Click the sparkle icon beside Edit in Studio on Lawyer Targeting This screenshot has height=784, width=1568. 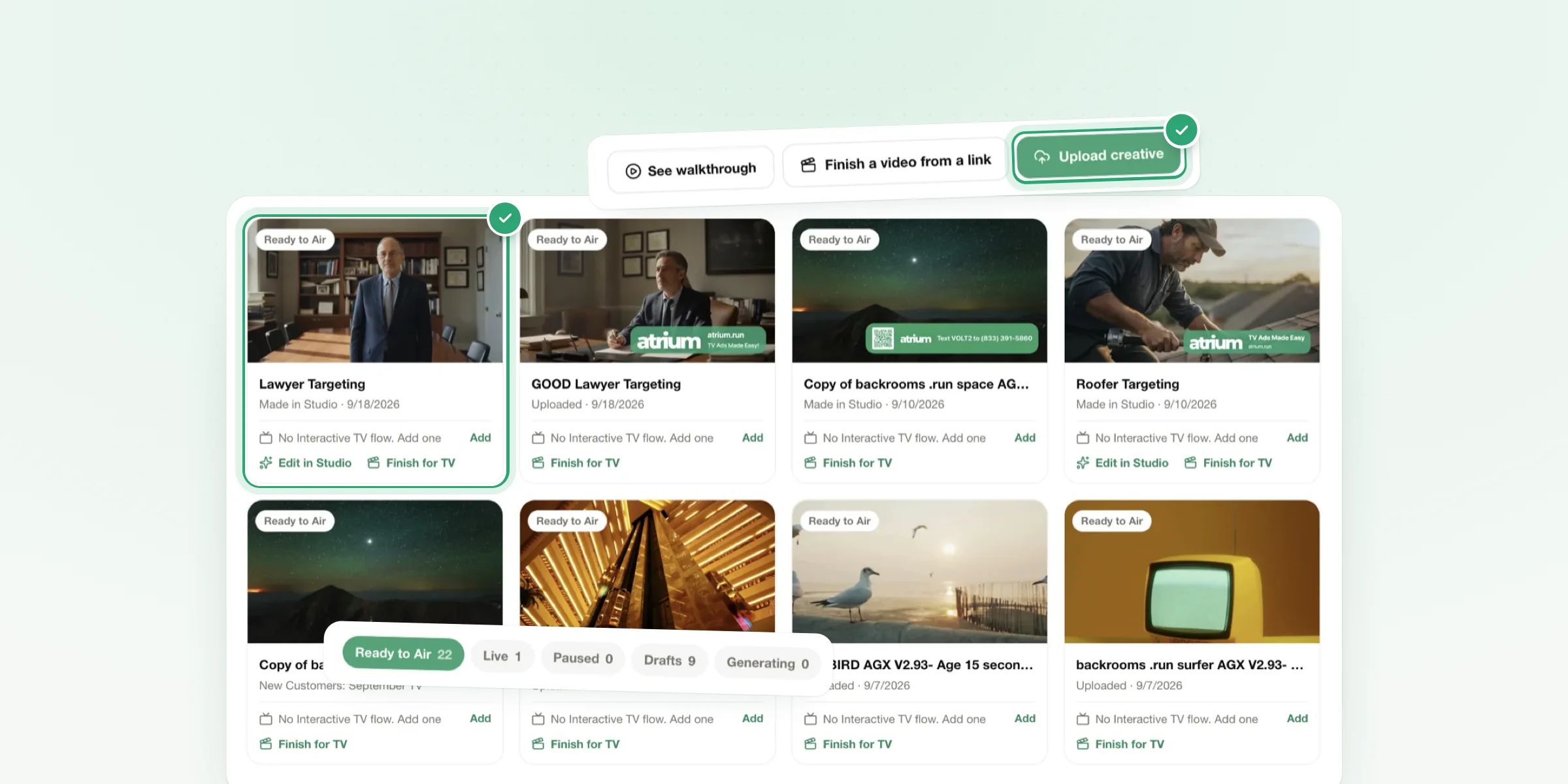(266, 463)
